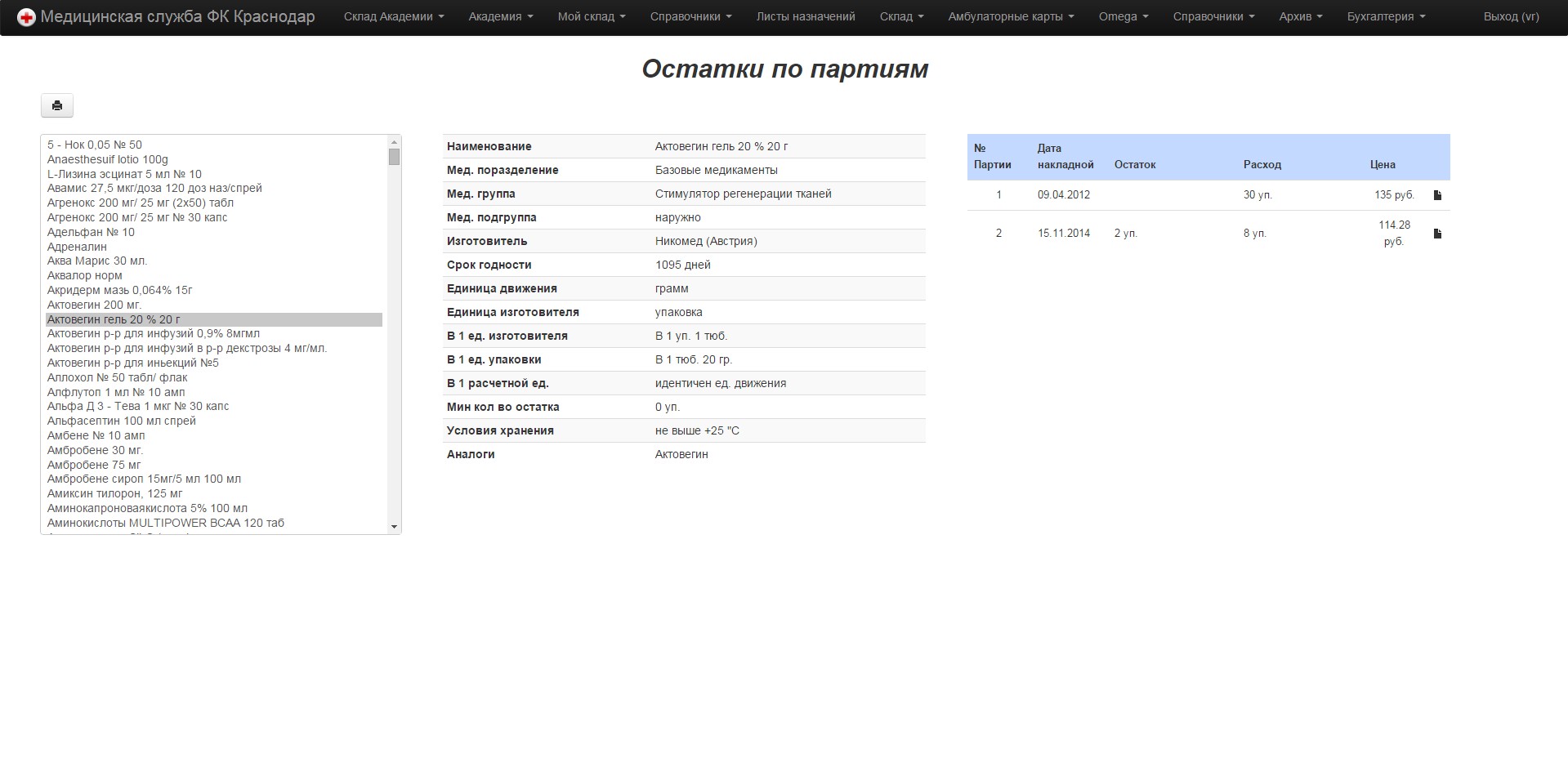1568x780 pixels.
Task: Click the Остаток column header
Action: click(1135, 164)
